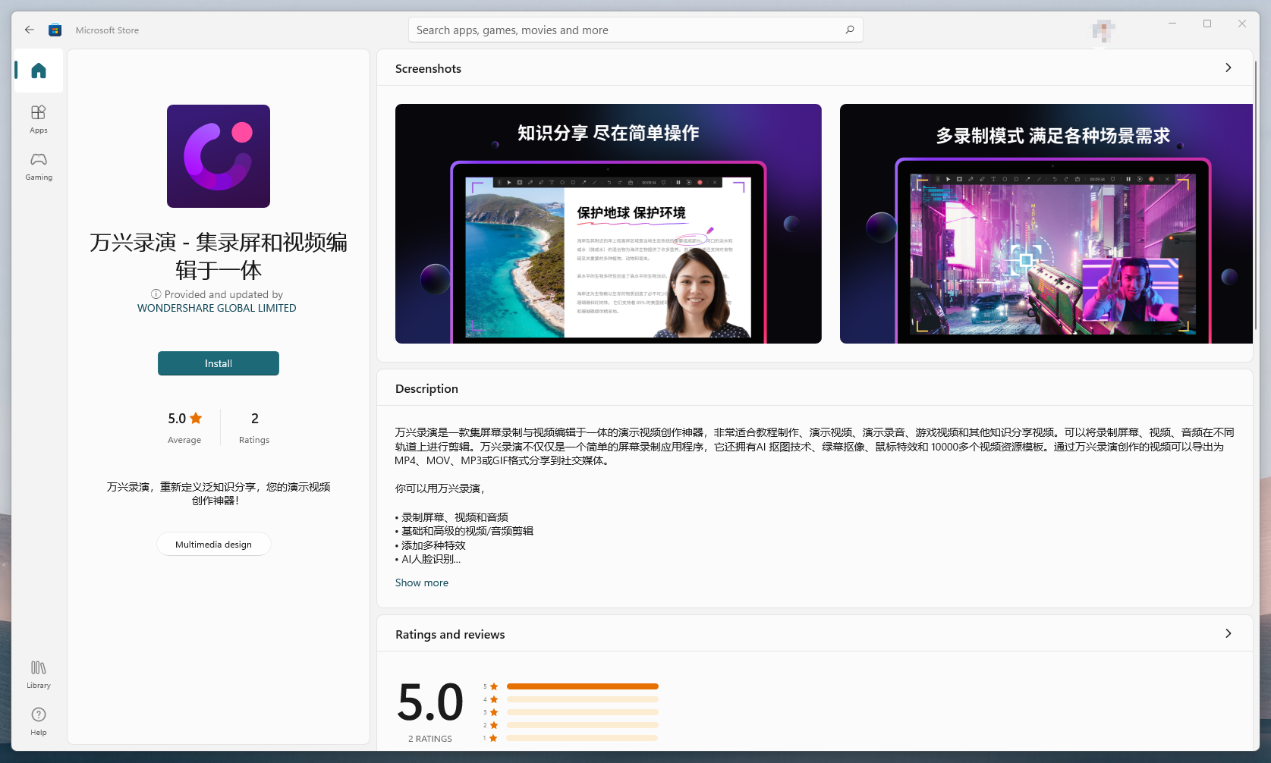Image resolution: width=1271 pixels, height=763 pixels.
Task: Click the info icon beside Provided and updated by
Action: click(x=156, y=294)
